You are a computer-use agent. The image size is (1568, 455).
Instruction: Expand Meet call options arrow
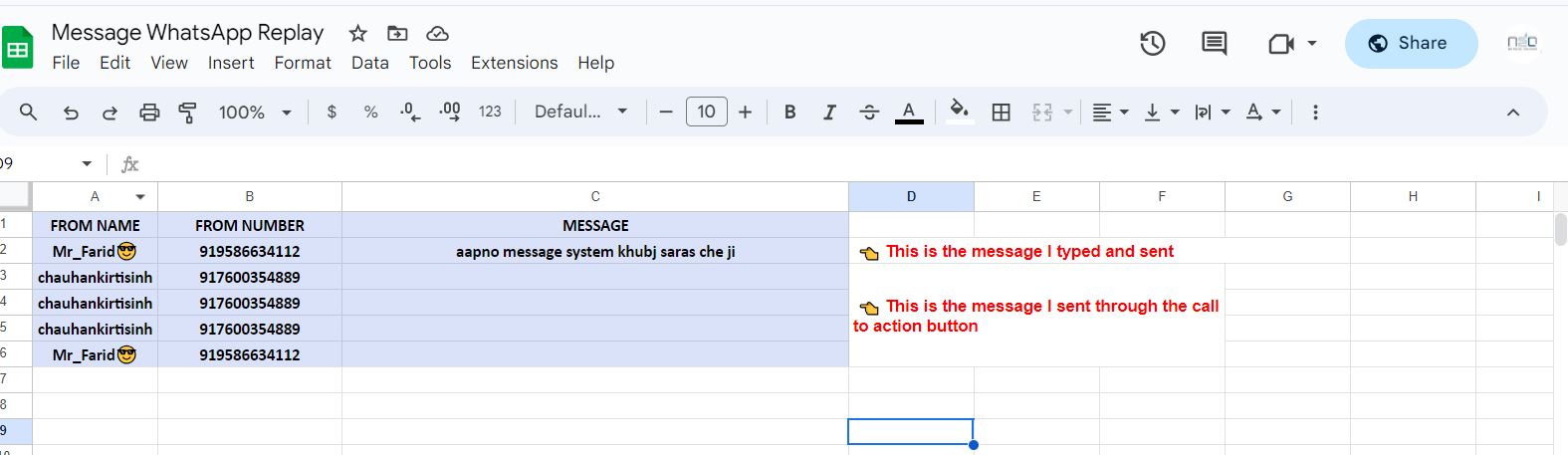click(x=1312, y=44)
